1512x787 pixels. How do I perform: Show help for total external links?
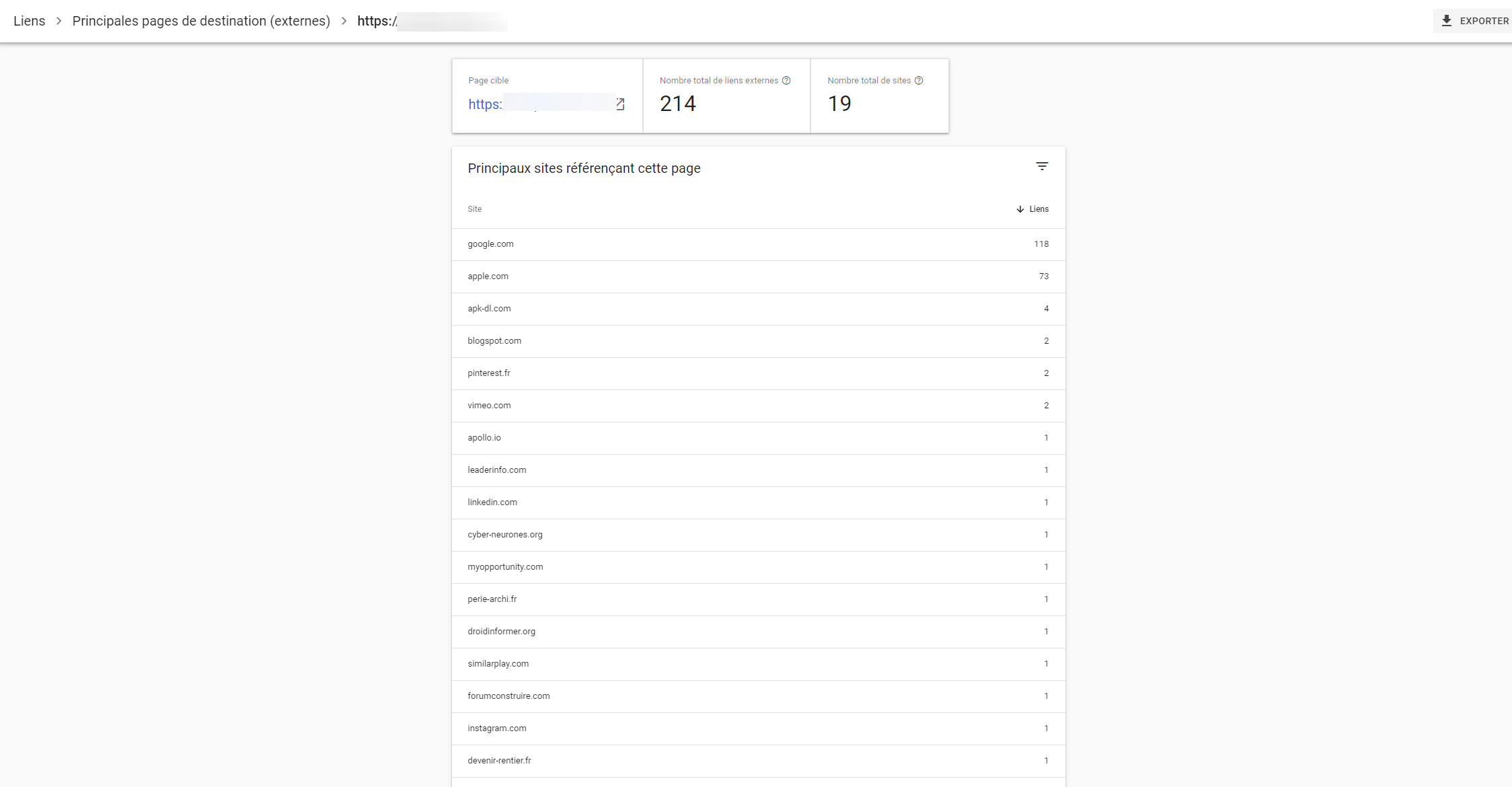pos(786,81)
